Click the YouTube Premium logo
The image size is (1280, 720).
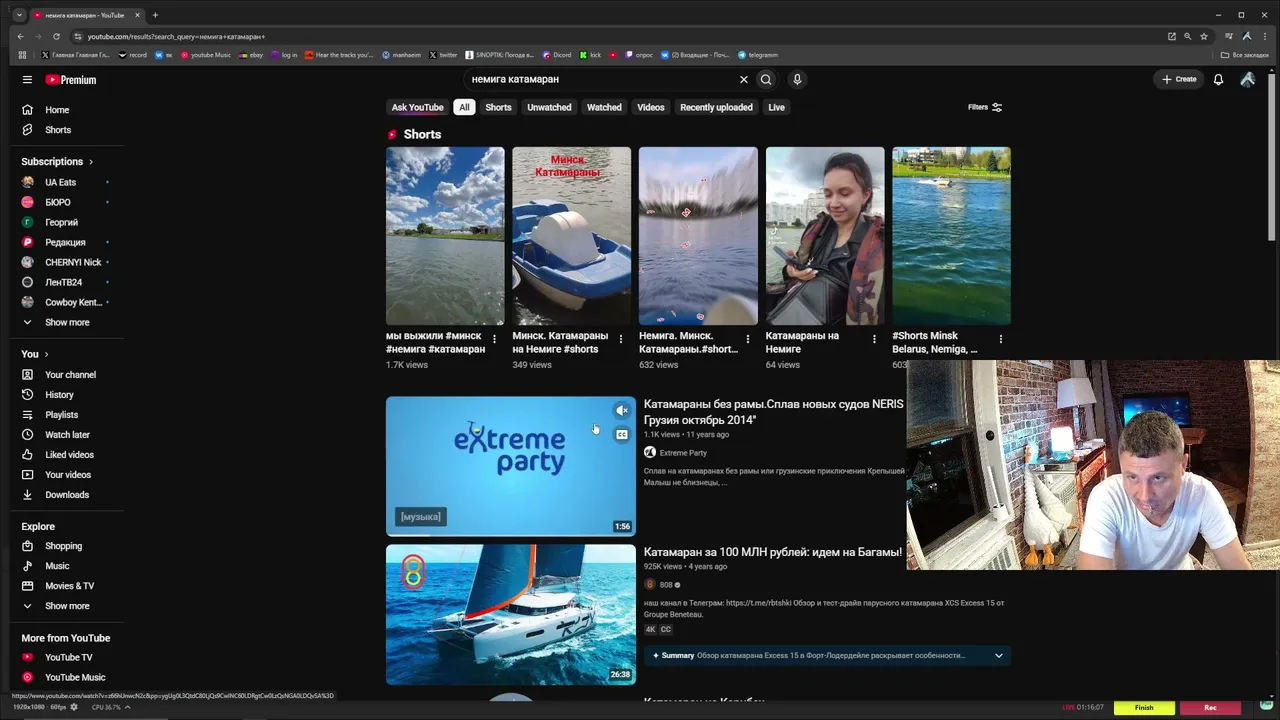[71, 80]
